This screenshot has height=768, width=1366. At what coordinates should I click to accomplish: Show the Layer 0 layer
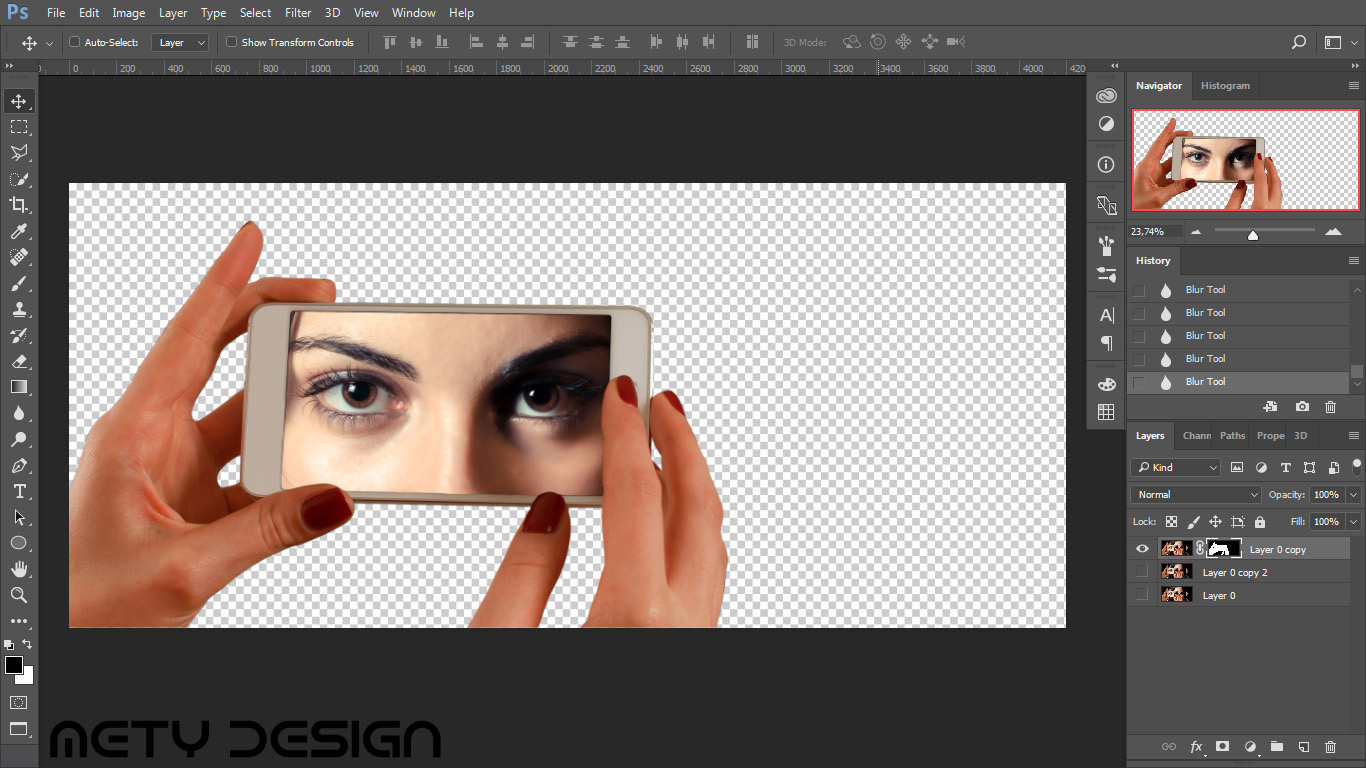1142,595
